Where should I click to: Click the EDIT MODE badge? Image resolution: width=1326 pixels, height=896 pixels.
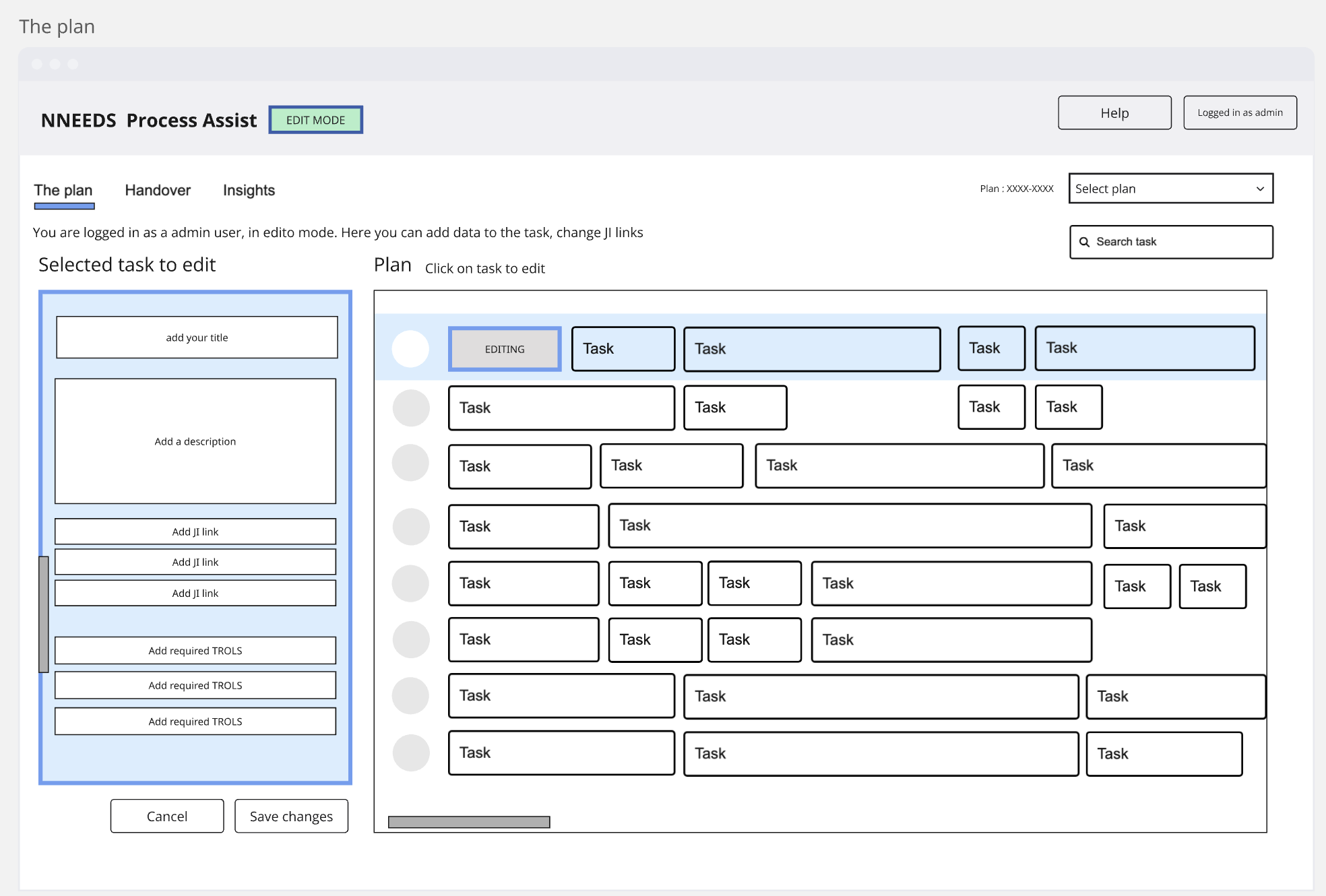(315, 120)
